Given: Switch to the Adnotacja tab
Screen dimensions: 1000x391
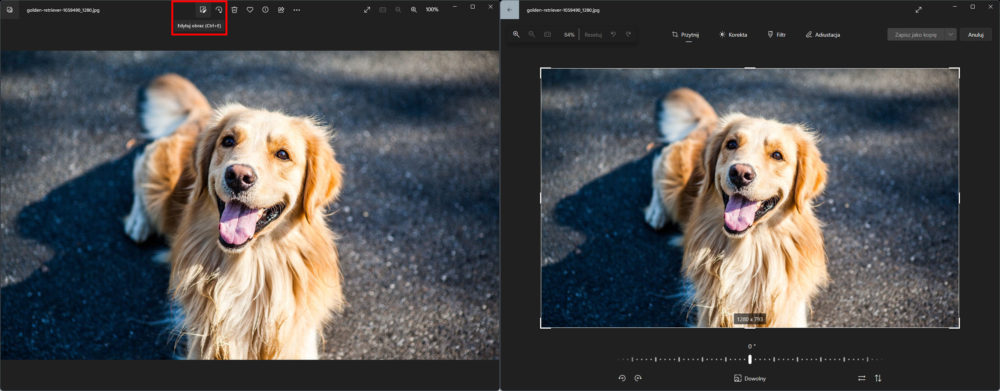Looking at the screenshot, I should click(823, 35).
